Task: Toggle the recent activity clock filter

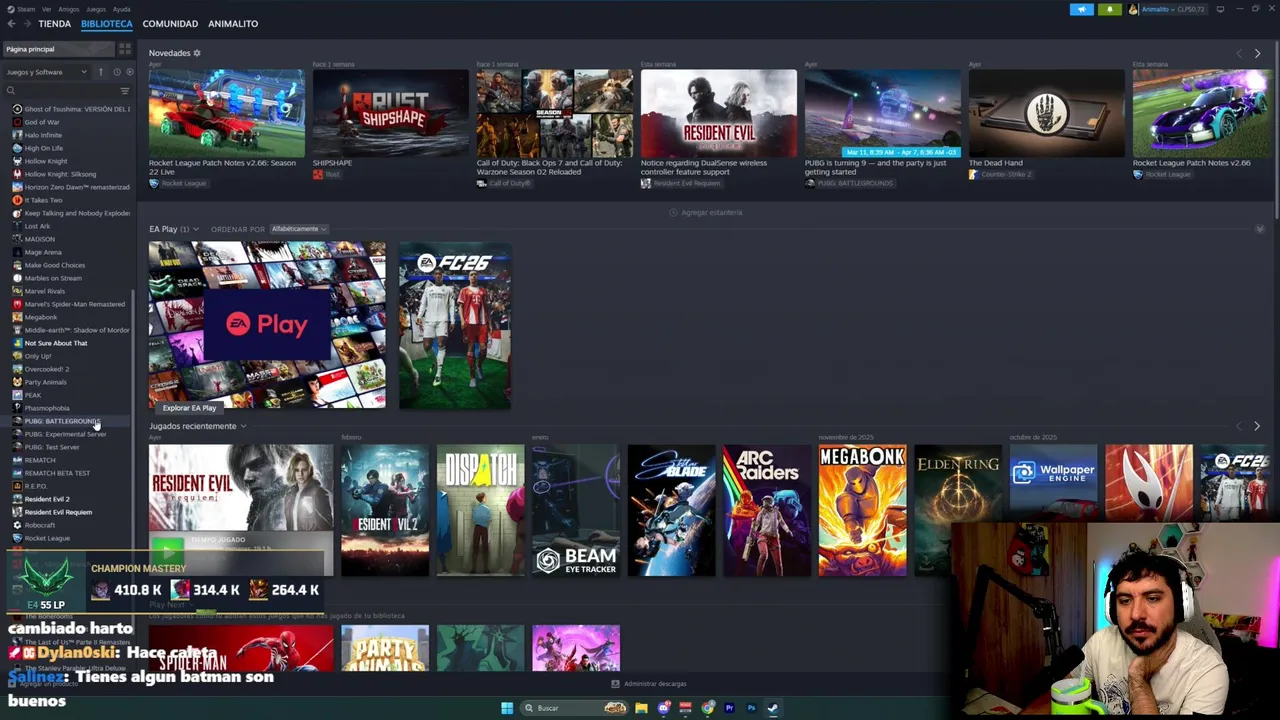Action: (116, 72)
